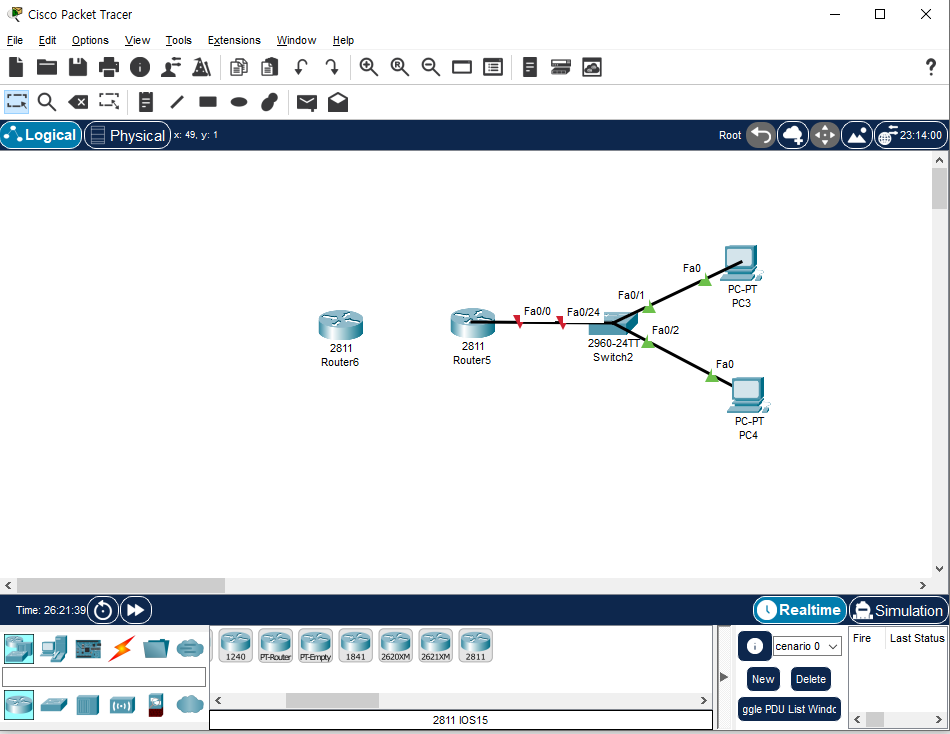Choose the Draw Rectangle tool
The width and height of the screenshot is (950, 734).
[x=208, y=102]
